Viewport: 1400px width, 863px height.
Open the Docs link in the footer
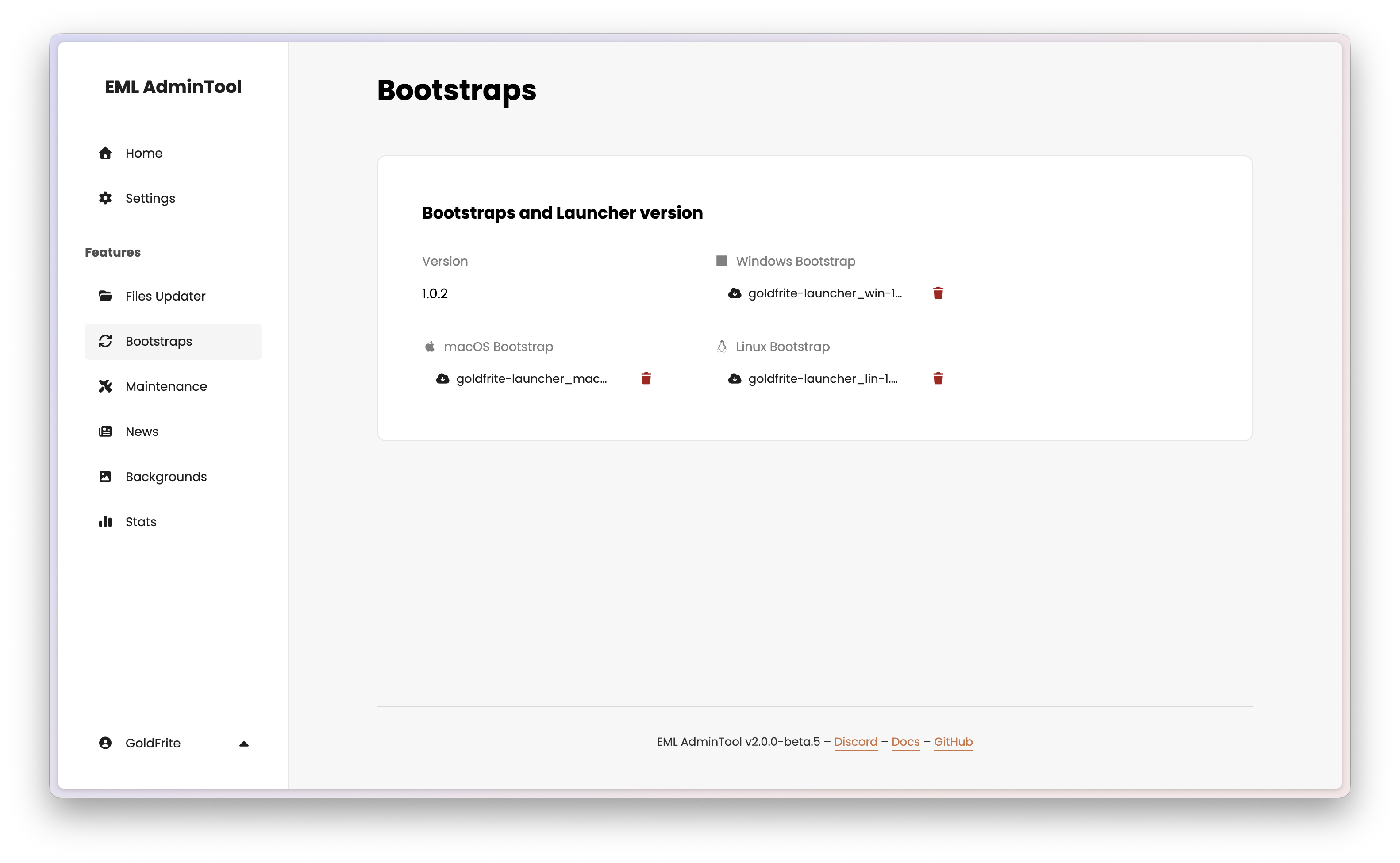pos(905,742)
